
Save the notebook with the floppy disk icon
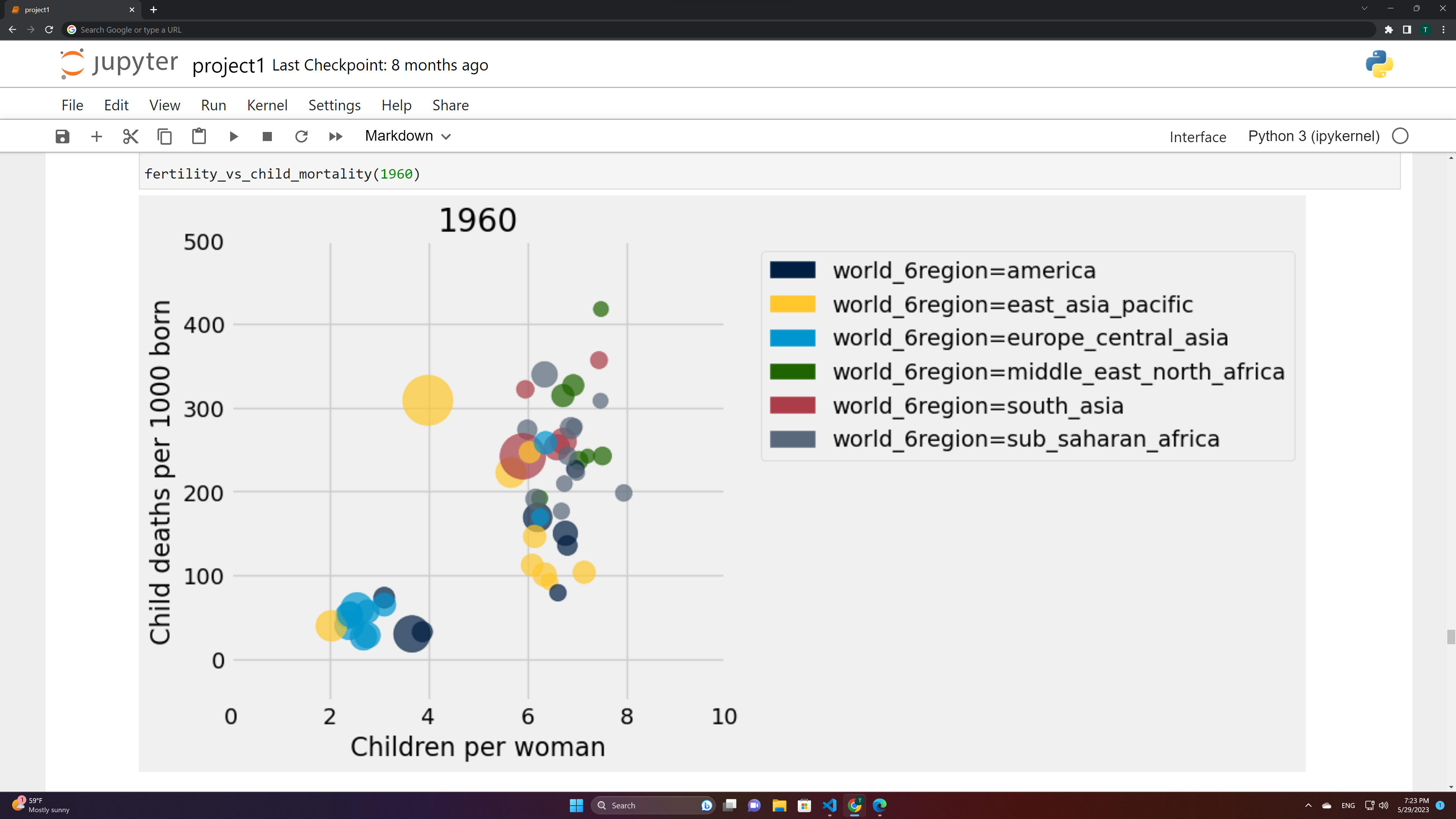coord(62,136)
